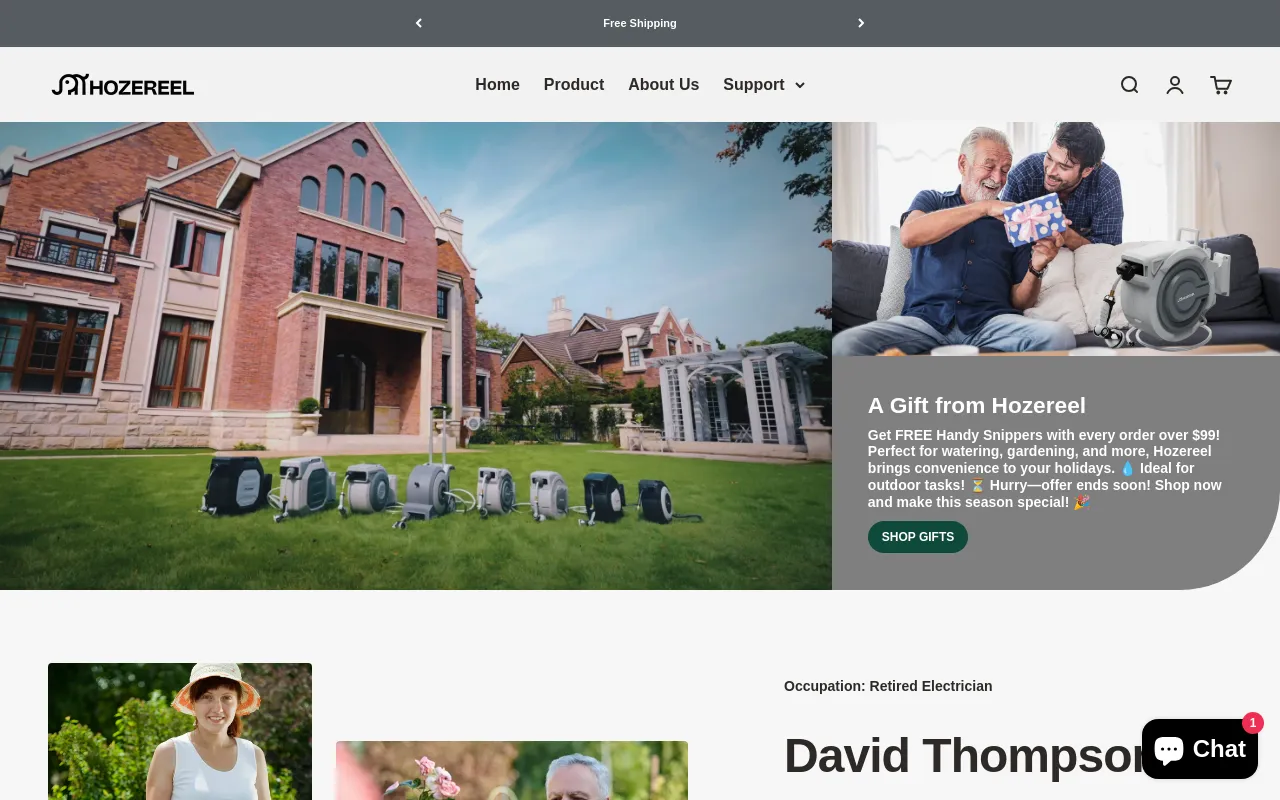Select the gift-giving men photo
The image size is (1280, 800).
(x=1055, y=238)
